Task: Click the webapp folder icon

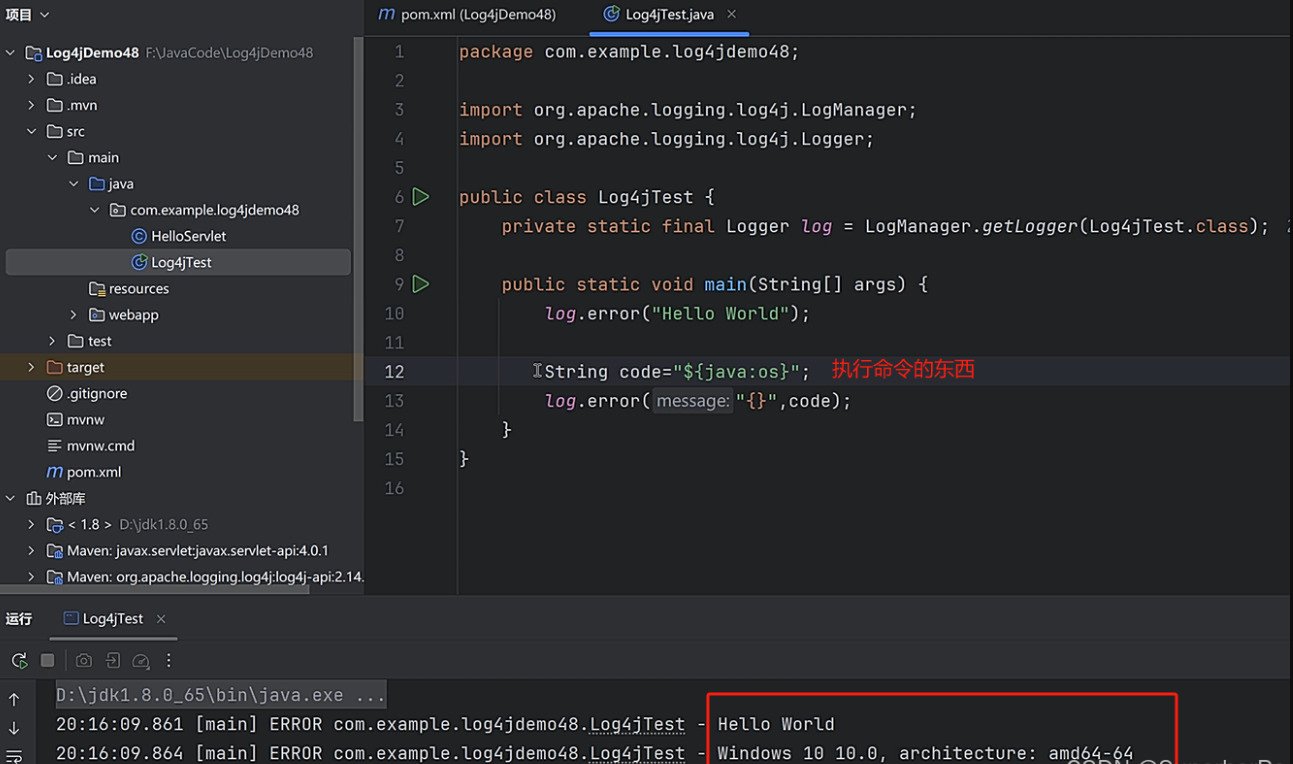Action: tap(97, 315)
